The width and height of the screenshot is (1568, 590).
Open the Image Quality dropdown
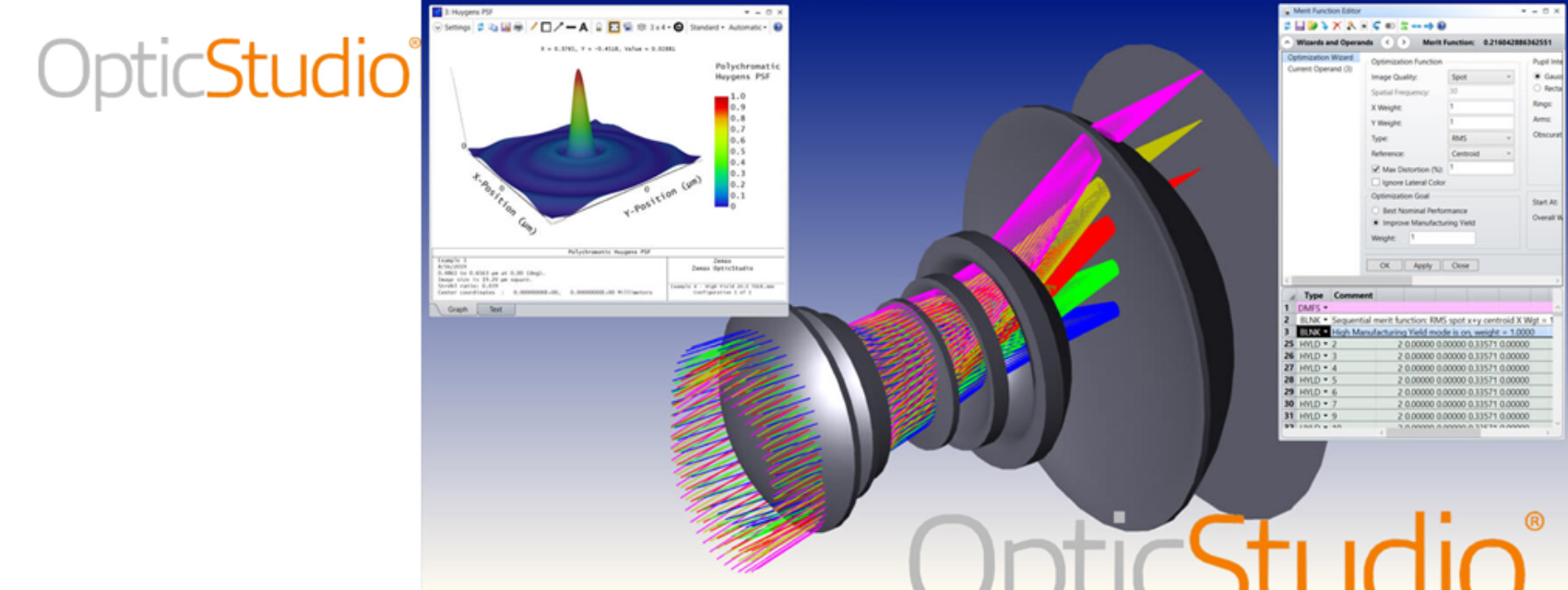tap(1480, 77)
